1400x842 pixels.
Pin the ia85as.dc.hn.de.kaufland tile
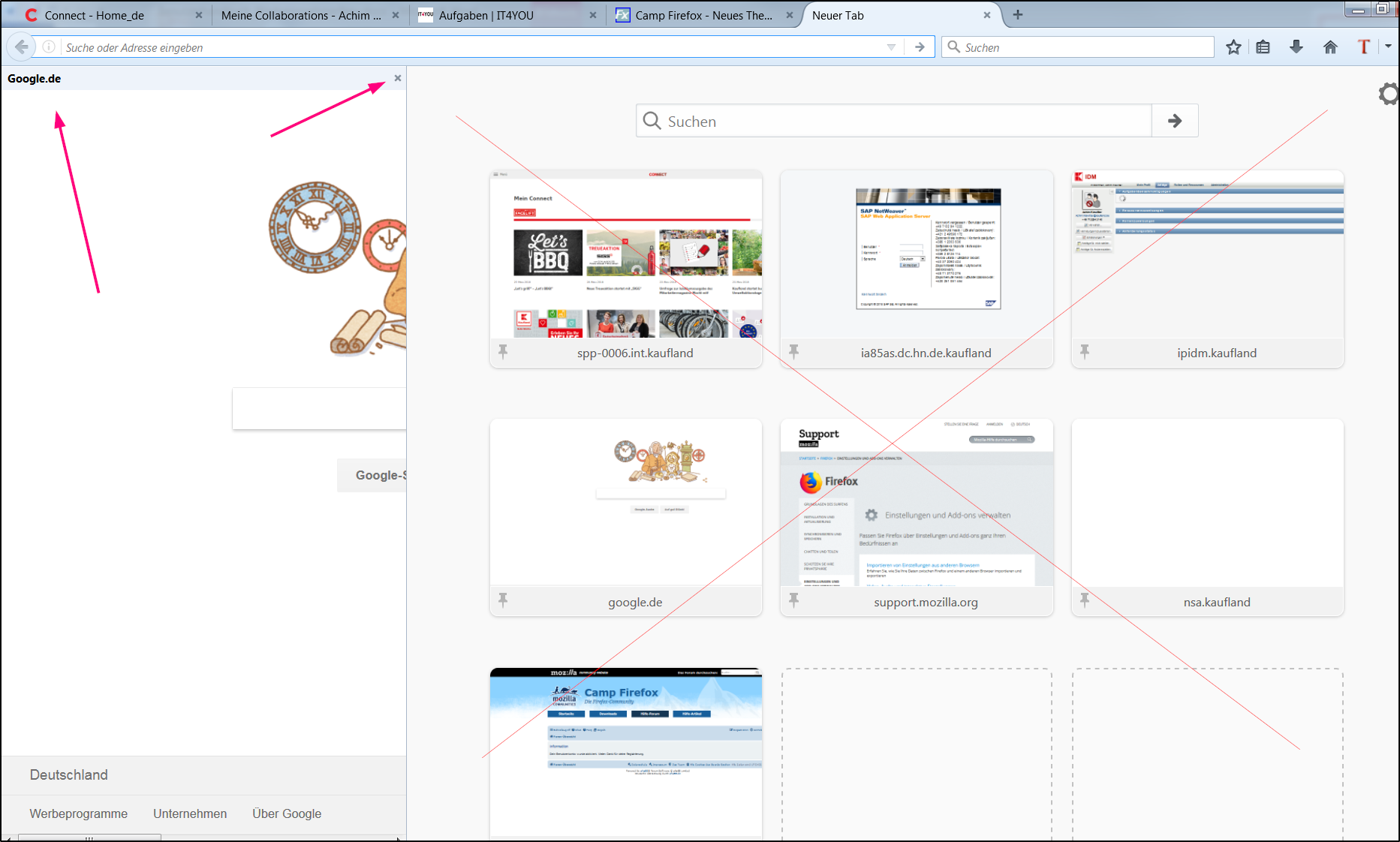[x=793, y=351]
